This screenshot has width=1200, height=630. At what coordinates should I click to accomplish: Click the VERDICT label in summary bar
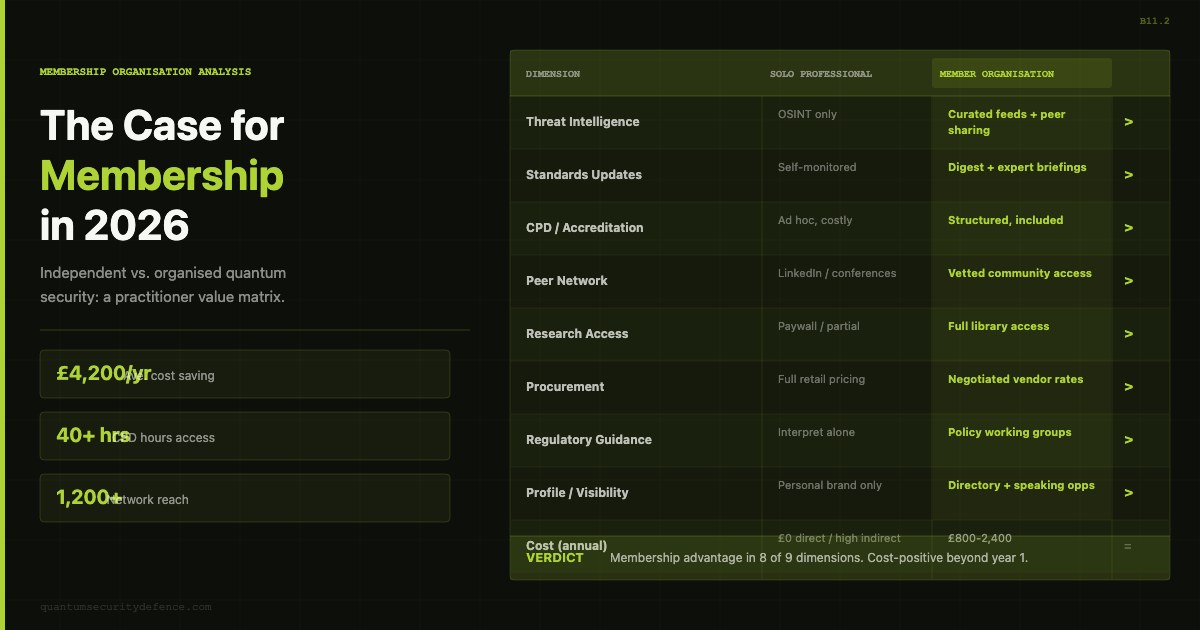click(554, 558)
